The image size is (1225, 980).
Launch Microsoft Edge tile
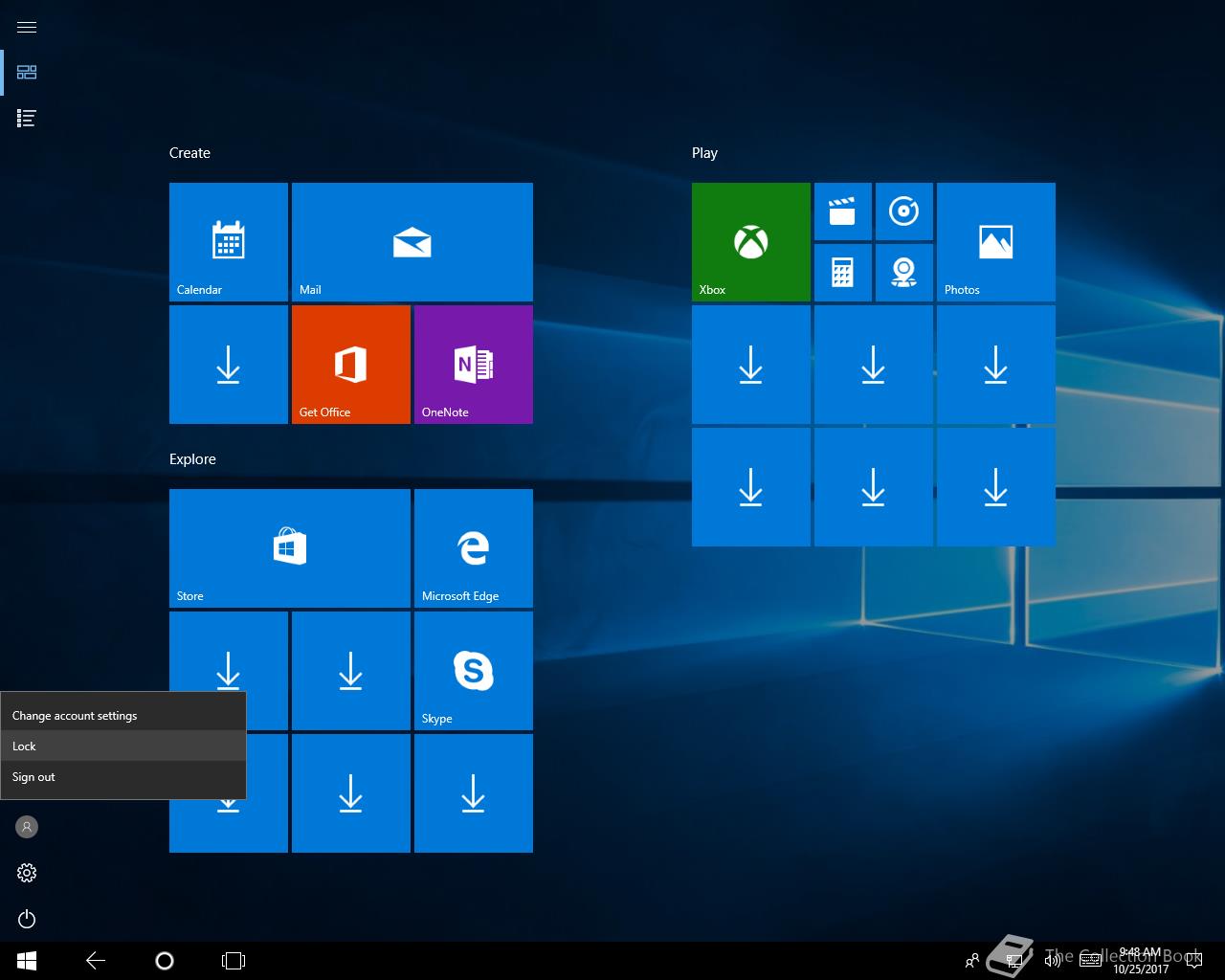pos(474,548)
